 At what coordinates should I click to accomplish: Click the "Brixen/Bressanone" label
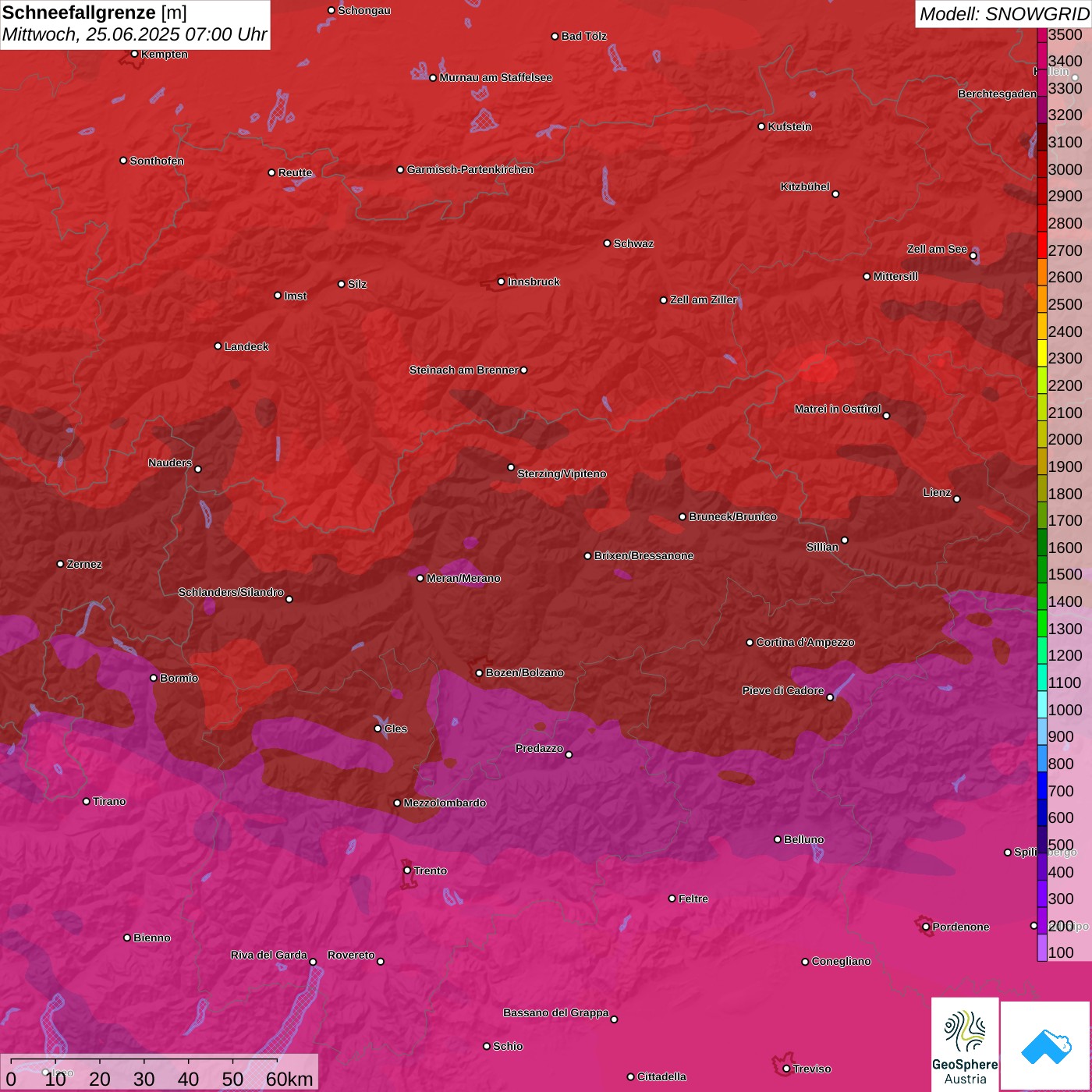point(643,555)
